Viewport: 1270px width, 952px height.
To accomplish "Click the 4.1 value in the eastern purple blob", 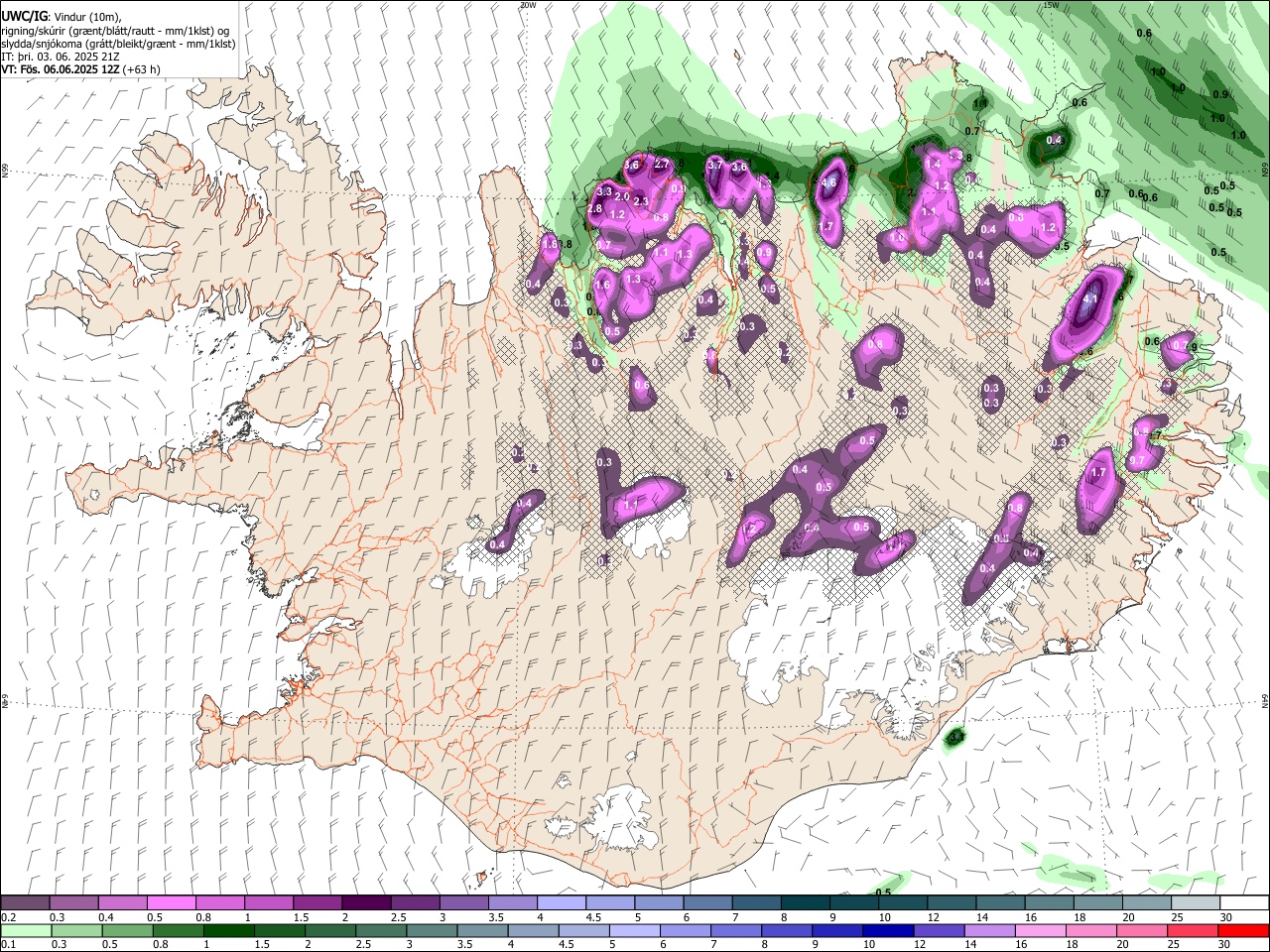I will tap(1090, 298).
